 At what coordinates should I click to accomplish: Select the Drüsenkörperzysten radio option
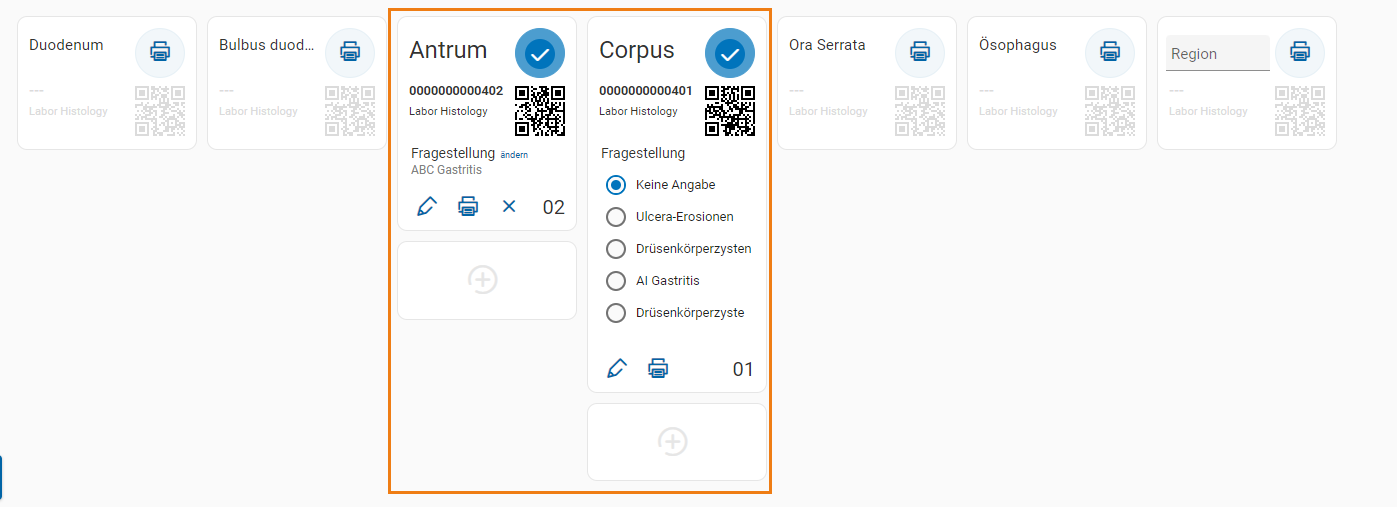click(x=616, y=249)
